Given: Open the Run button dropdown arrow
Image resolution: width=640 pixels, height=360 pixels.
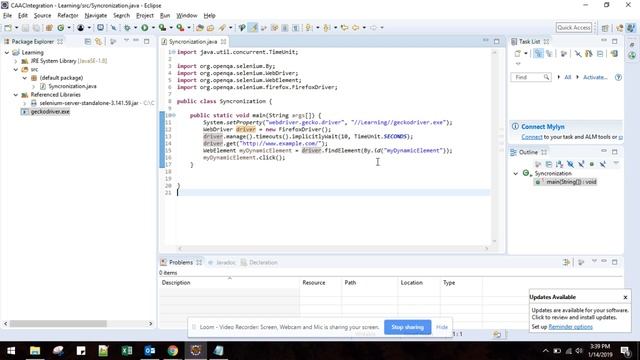Looking at the screenshot, I should click(153, 28).
